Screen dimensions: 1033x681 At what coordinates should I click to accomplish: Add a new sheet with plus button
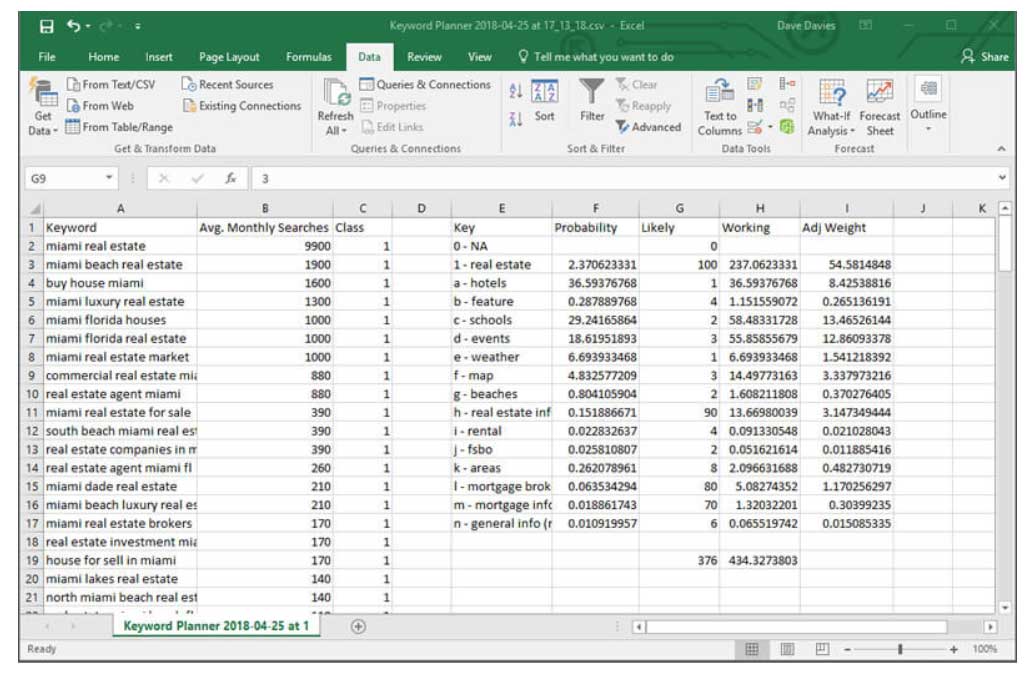pyautogui.click(x=358, y=626)
